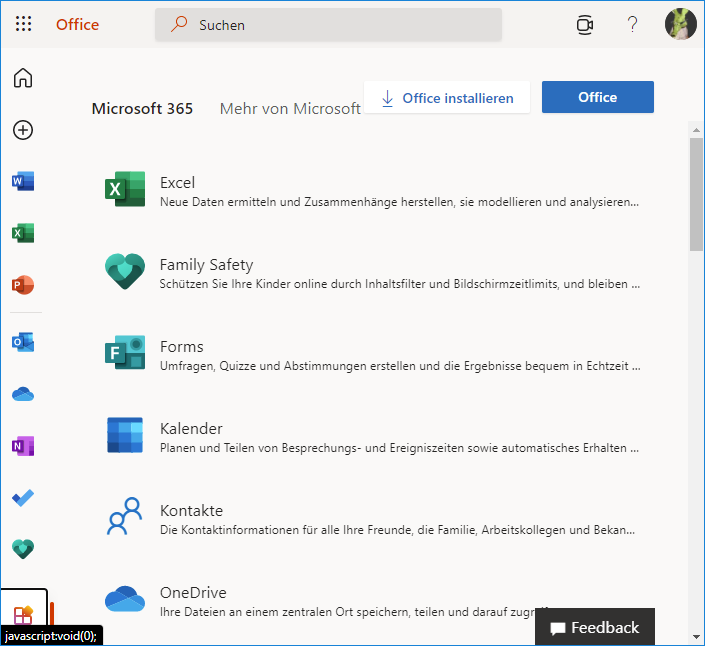Screen dimensions: 705x646
Task: Open the Kalender app icon
Action: click(125, 435)
